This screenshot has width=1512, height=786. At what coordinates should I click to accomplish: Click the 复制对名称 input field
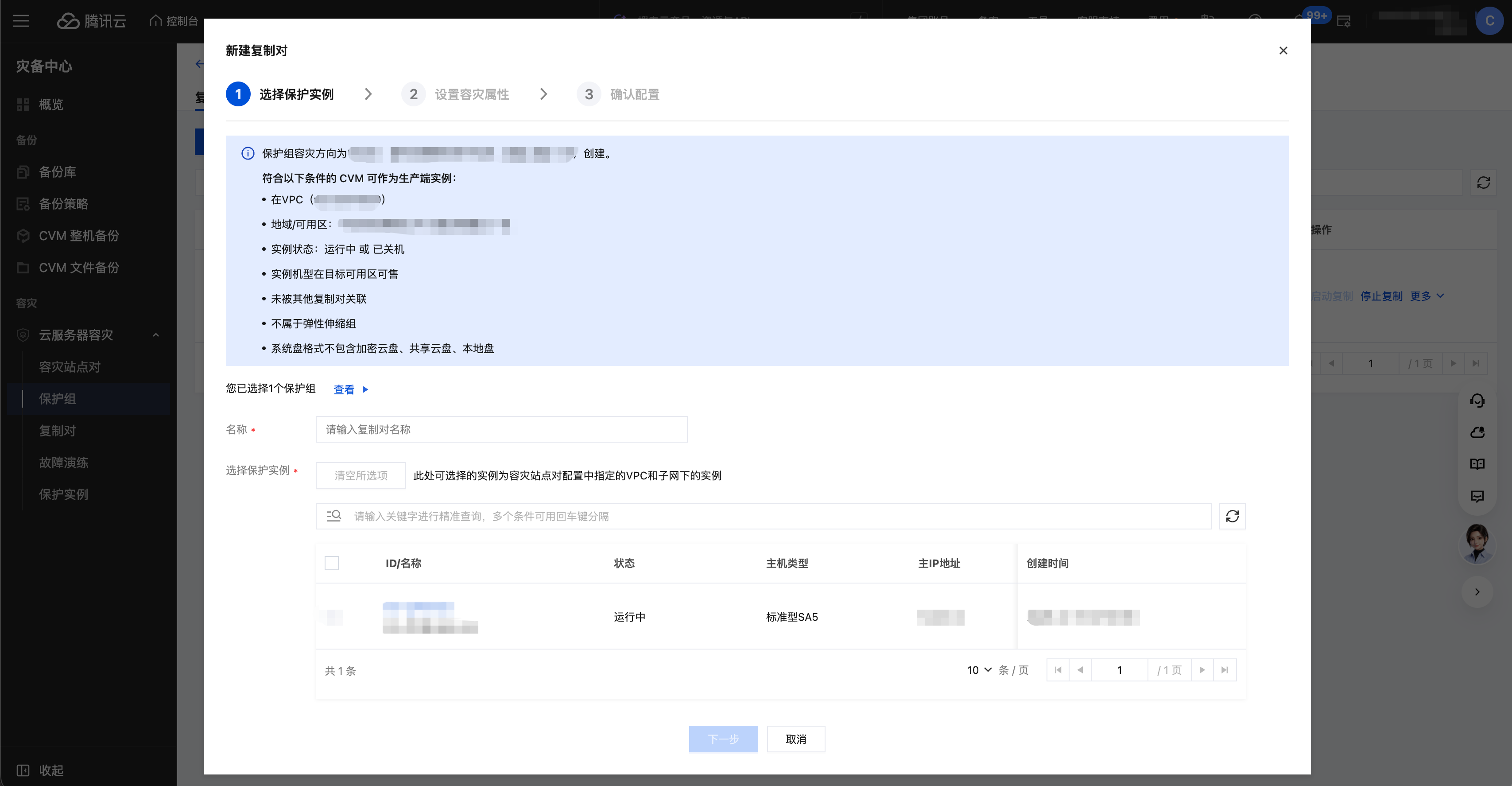click(x=501, y=429)
